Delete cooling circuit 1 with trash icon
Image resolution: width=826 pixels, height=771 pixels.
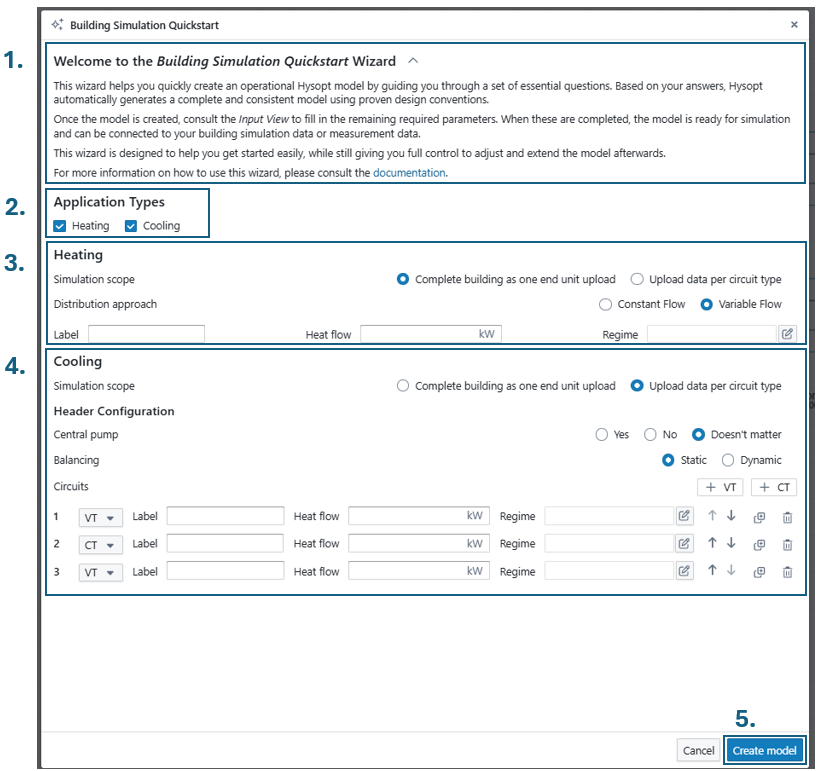(787, 517)
